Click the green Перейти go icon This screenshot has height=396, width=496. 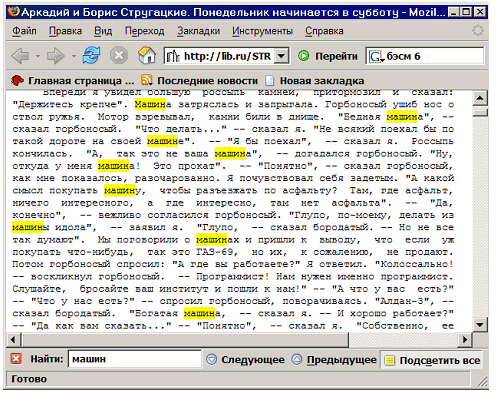click(303, 56)
